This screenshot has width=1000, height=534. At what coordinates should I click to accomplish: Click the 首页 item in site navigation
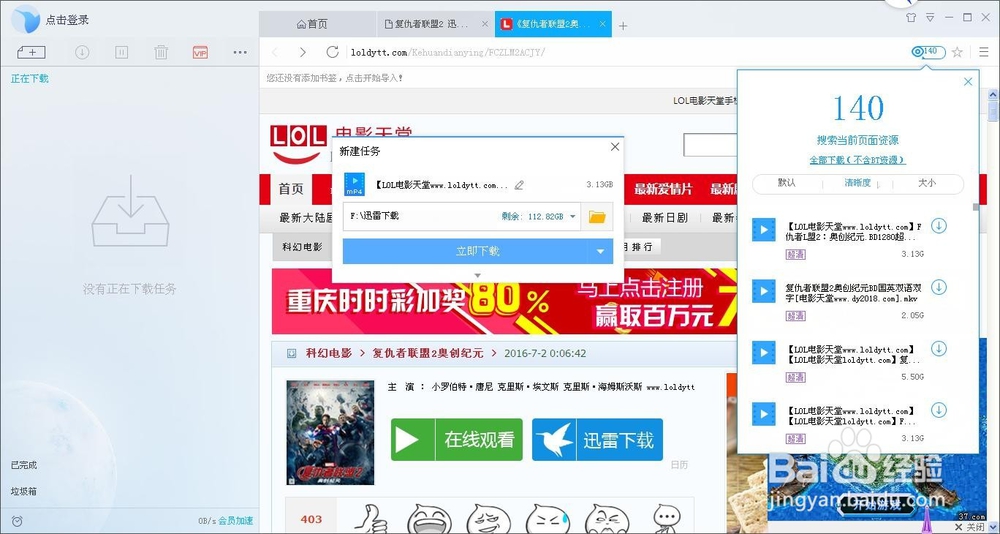pos(291,189)
